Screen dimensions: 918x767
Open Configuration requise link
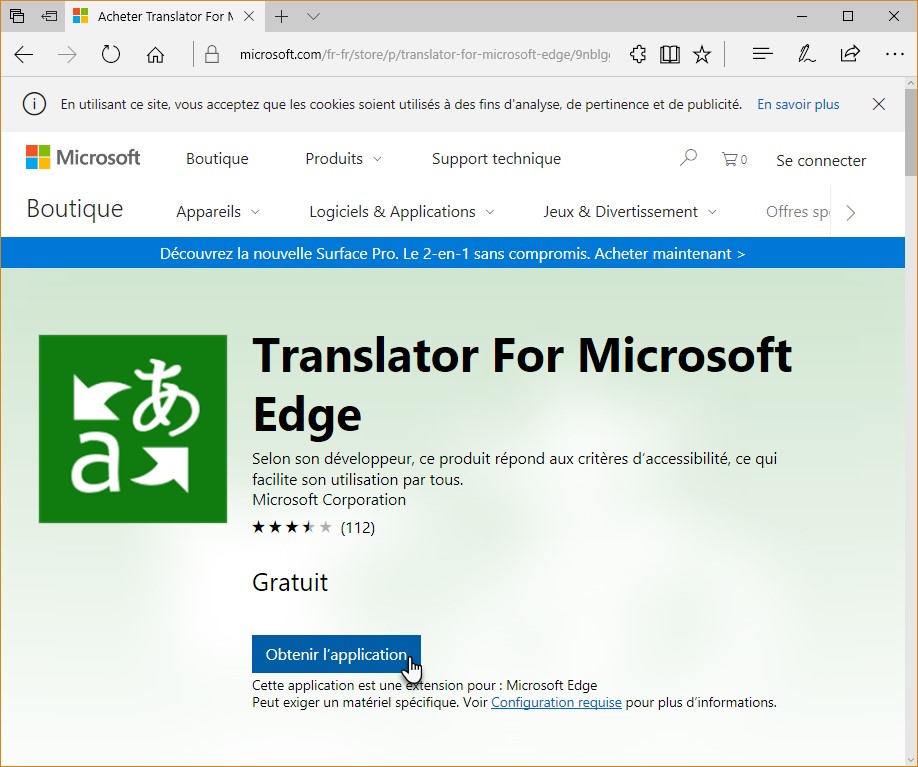pos(556,702)
